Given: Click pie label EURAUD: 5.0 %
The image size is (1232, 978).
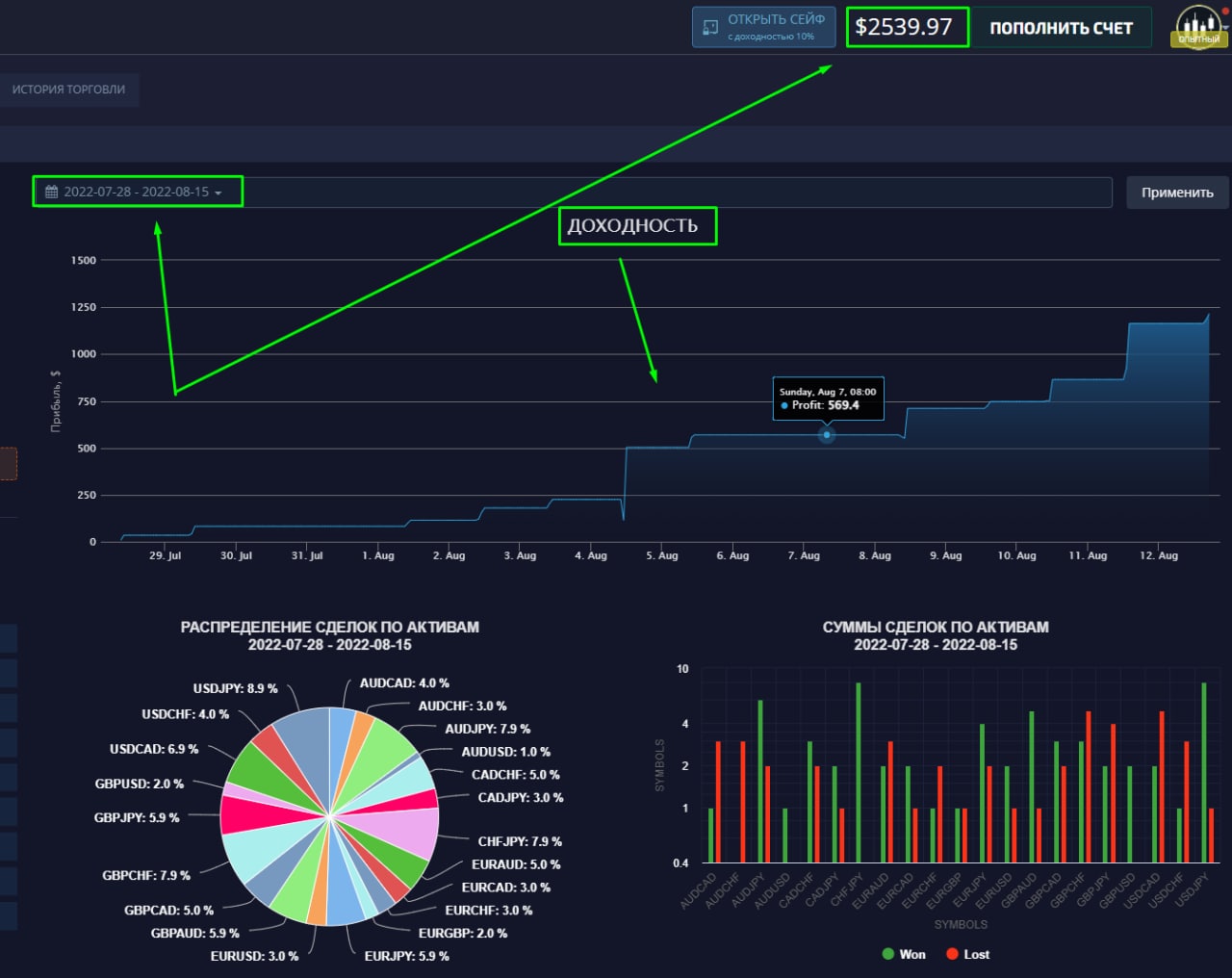Looking at the screenshot, I should (x=516, y=864).
